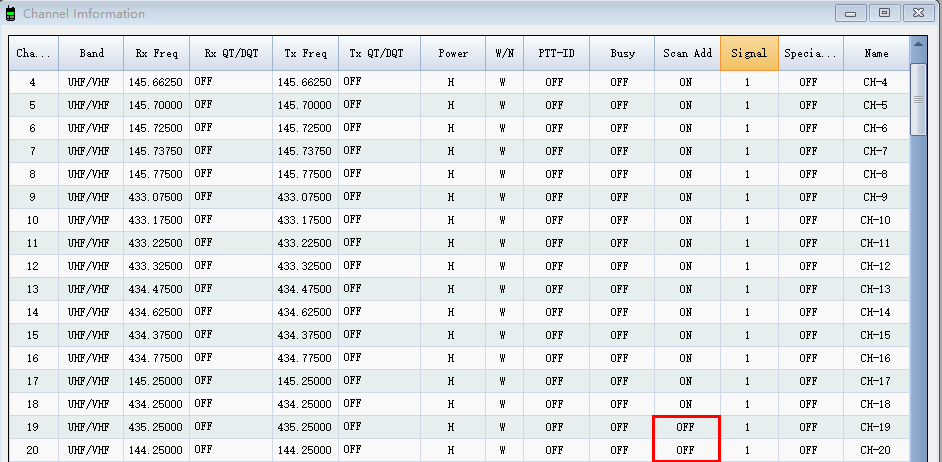Select Tx Freq cell 145.25000
Viewport: 942px width, 462px height.
[x=305, y=381]
